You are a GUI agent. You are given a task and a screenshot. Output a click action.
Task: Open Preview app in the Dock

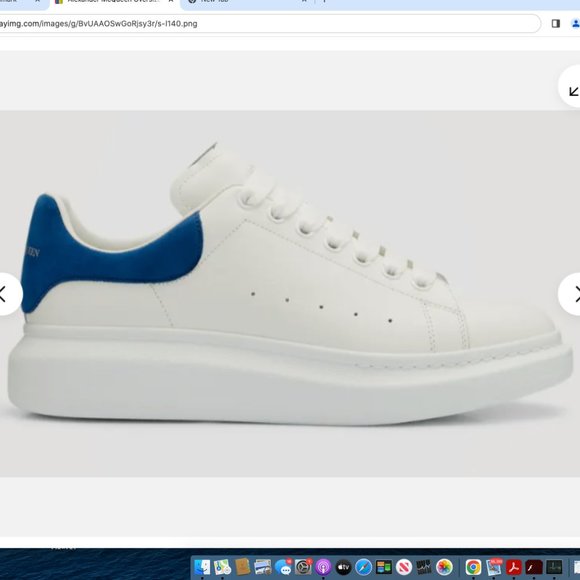pos(263,567)
